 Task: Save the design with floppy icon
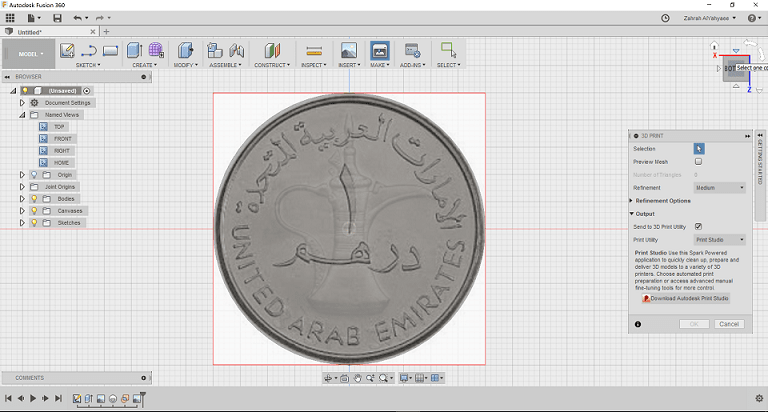(58, 18)
